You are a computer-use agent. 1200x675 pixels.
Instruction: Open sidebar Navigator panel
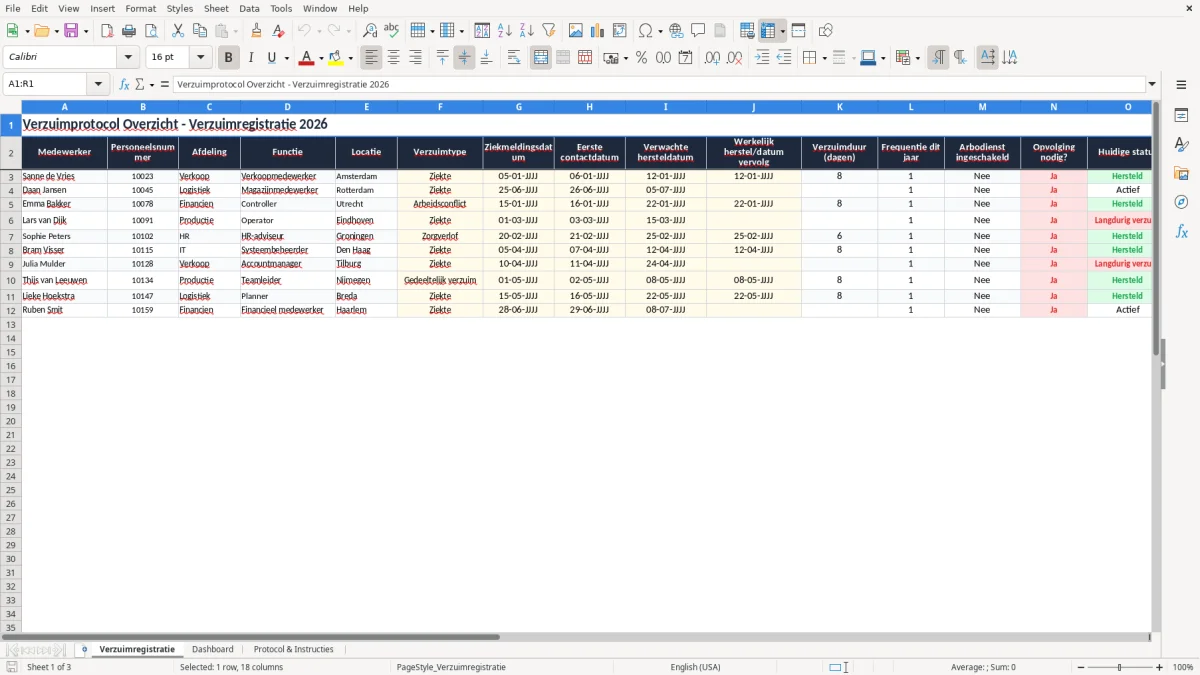click(1181, 202)
